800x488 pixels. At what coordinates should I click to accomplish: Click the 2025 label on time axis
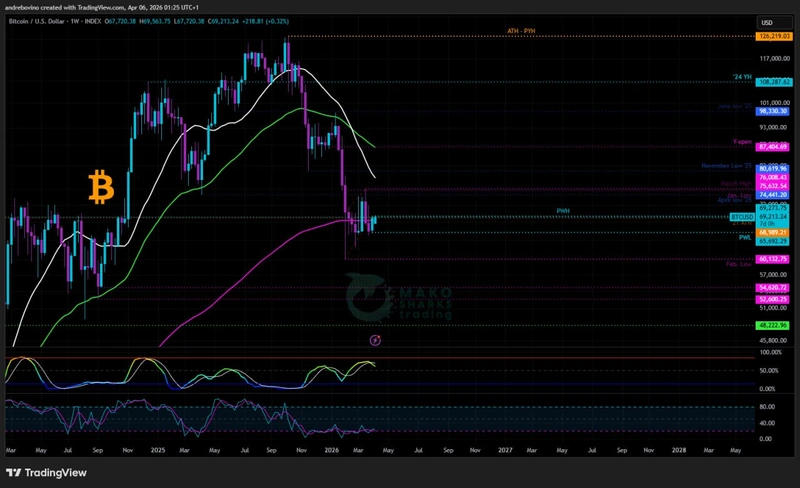click(x=158, y=451)
